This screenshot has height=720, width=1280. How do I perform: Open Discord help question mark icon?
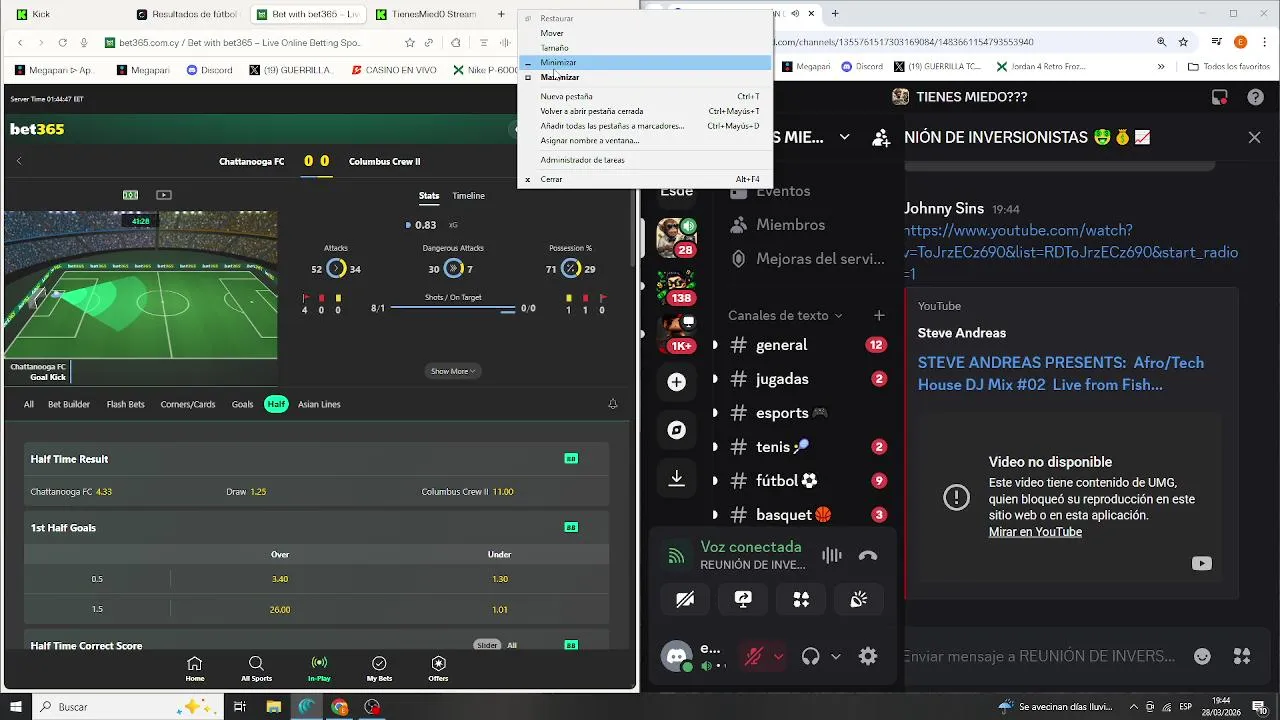tap(1255, 97)
